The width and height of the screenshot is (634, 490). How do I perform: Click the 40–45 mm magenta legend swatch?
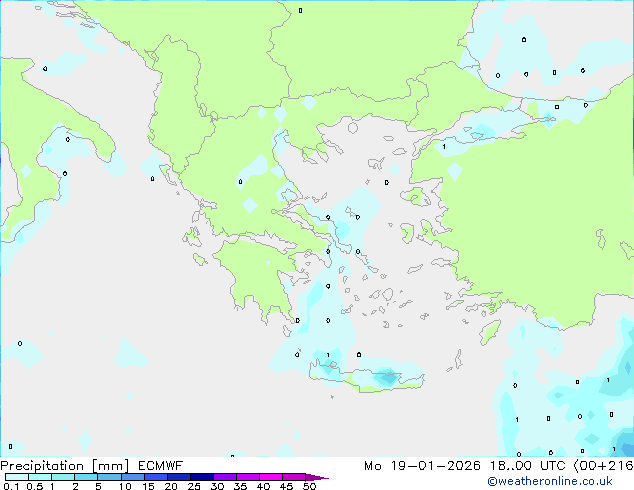coord(271,477)
